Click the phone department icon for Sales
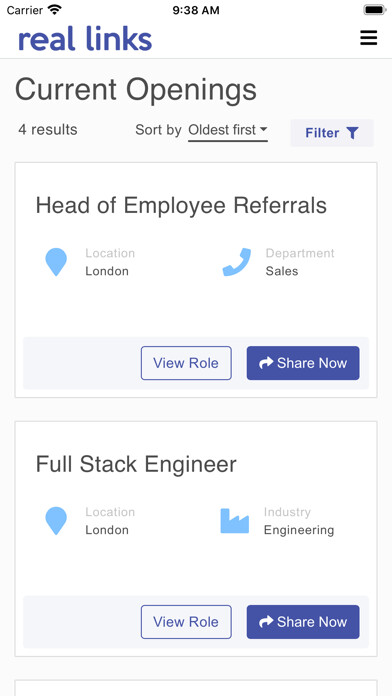 pyautogui.click(x=237, y=262)
